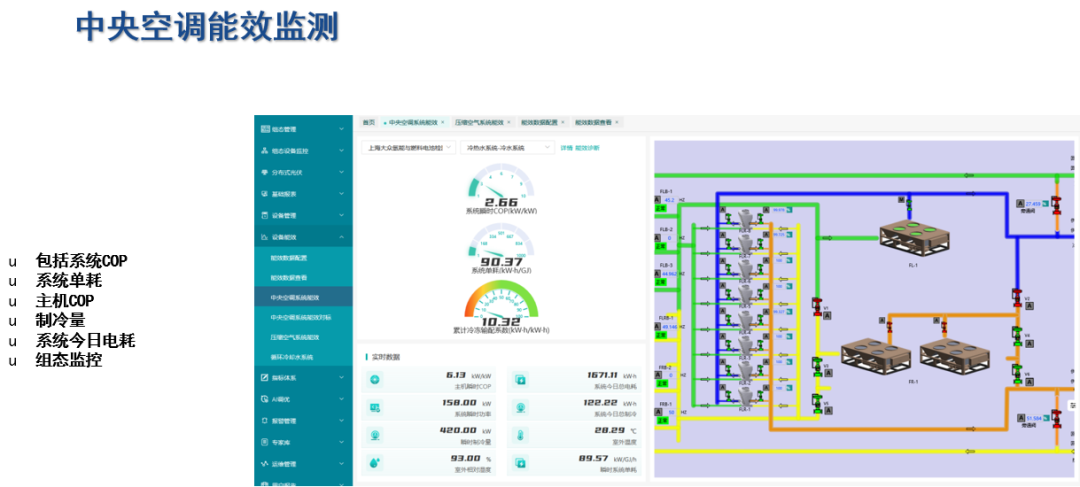
Task: Click the 瞬时系统单耗 card icon
Action: pyautogui.click(x=521, y=463)
